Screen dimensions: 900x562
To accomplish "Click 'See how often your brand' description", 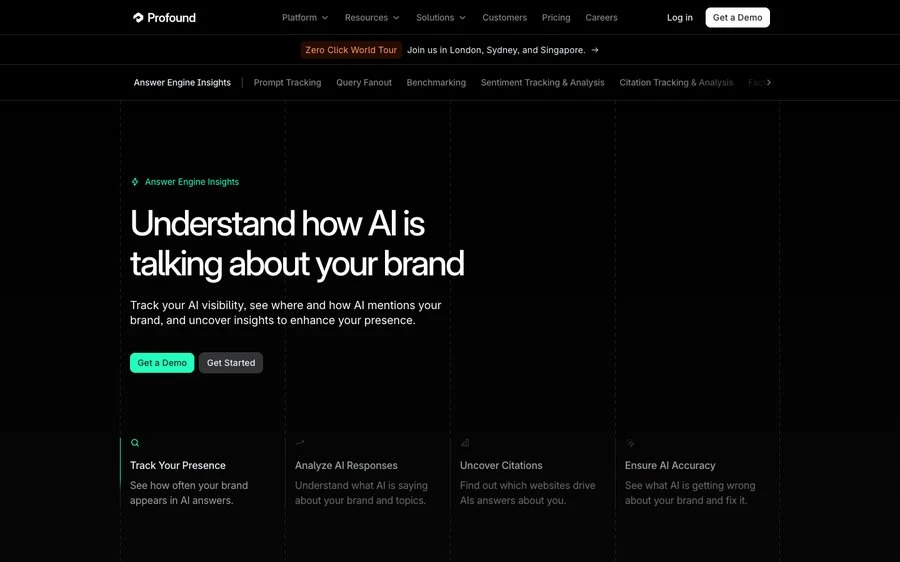I will pyautogui.click(x=189, y=493).
